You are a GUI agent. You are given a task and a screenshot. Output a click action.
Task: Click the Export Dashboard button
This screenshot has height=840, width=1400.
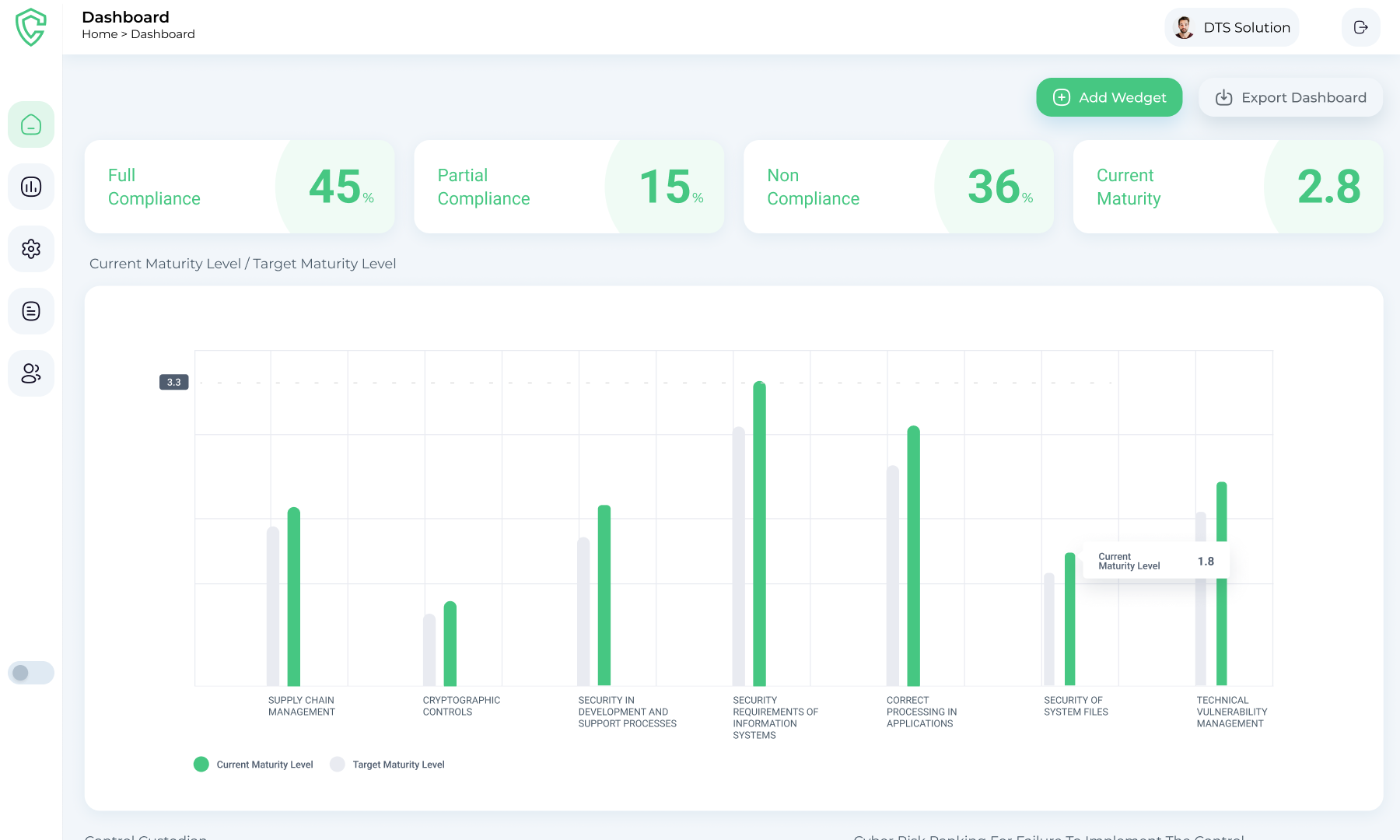point(1290,97)
